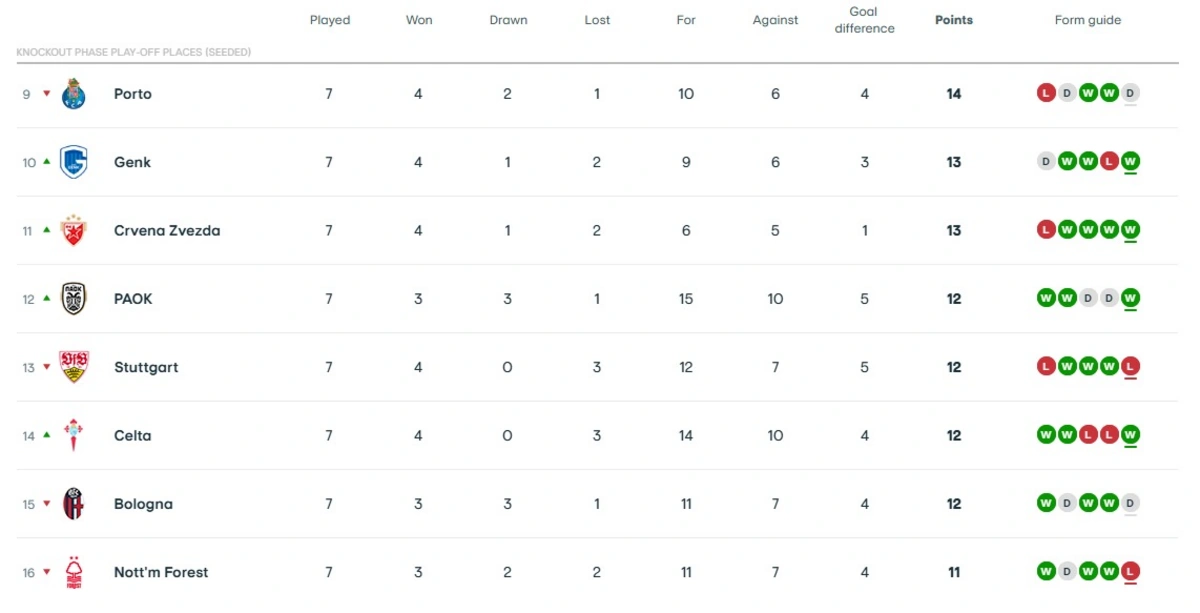Click Bologna's most recent draw badge
Viewport: 1200px width, 613px height.
[x=1130, y=504]
